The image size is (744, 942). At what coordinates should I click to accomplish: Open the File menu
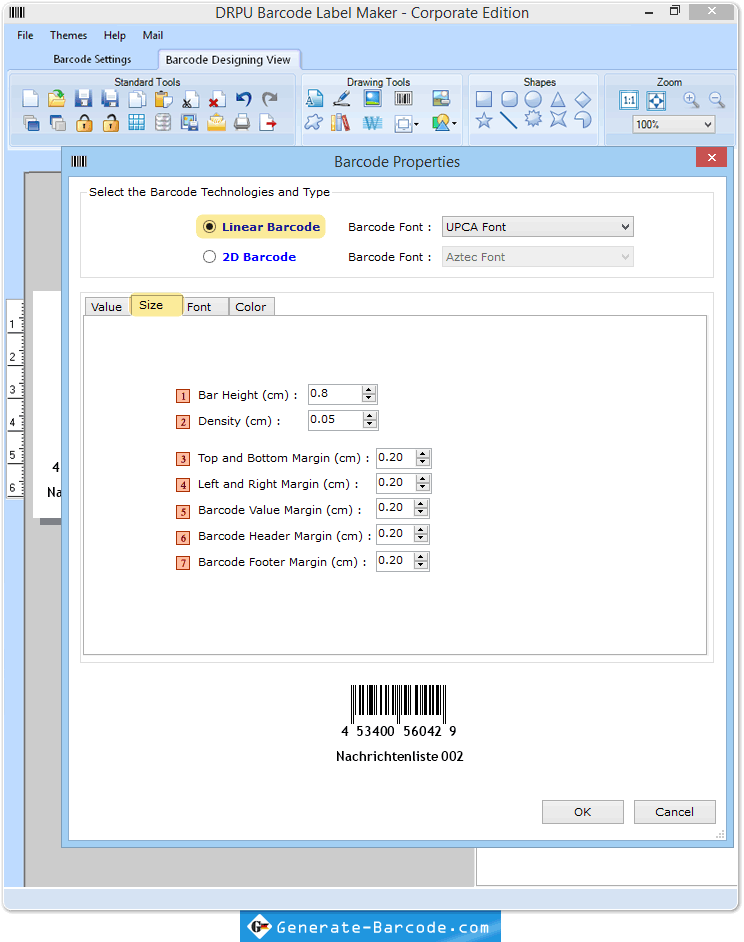click(x=25, y=35)
